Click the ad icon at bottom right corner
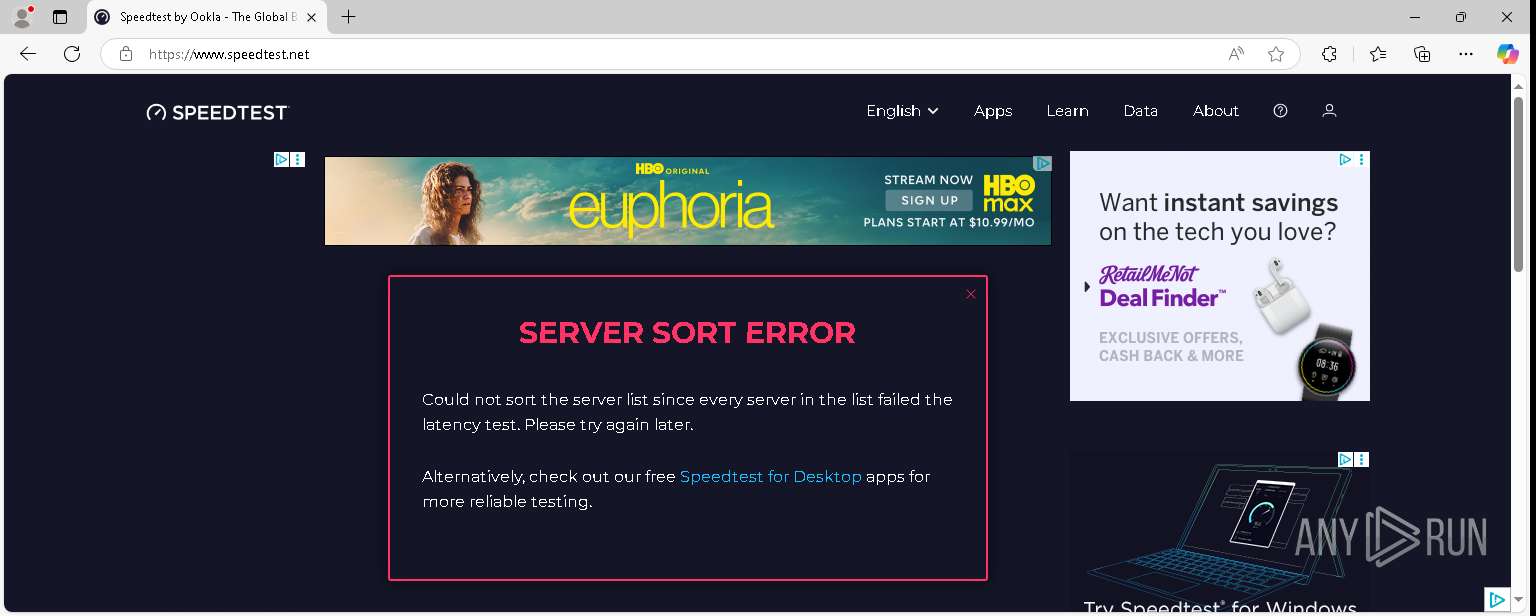1536x616 pixels. click(x=1496, y=599)
